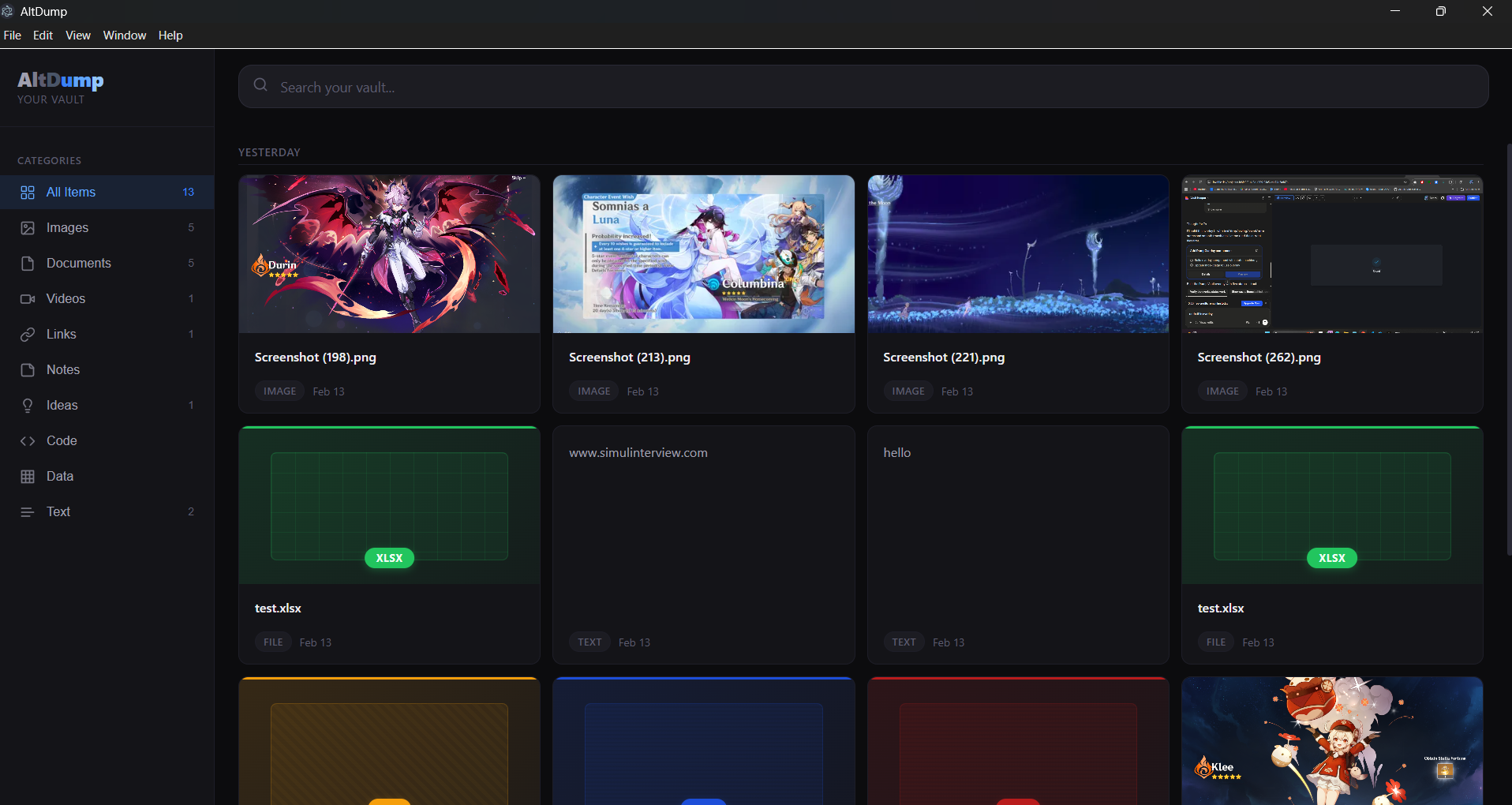The height and width of the screenshot is (805, 1512).
Task: Click the Images category icon
Action: [x=28, y=227]
